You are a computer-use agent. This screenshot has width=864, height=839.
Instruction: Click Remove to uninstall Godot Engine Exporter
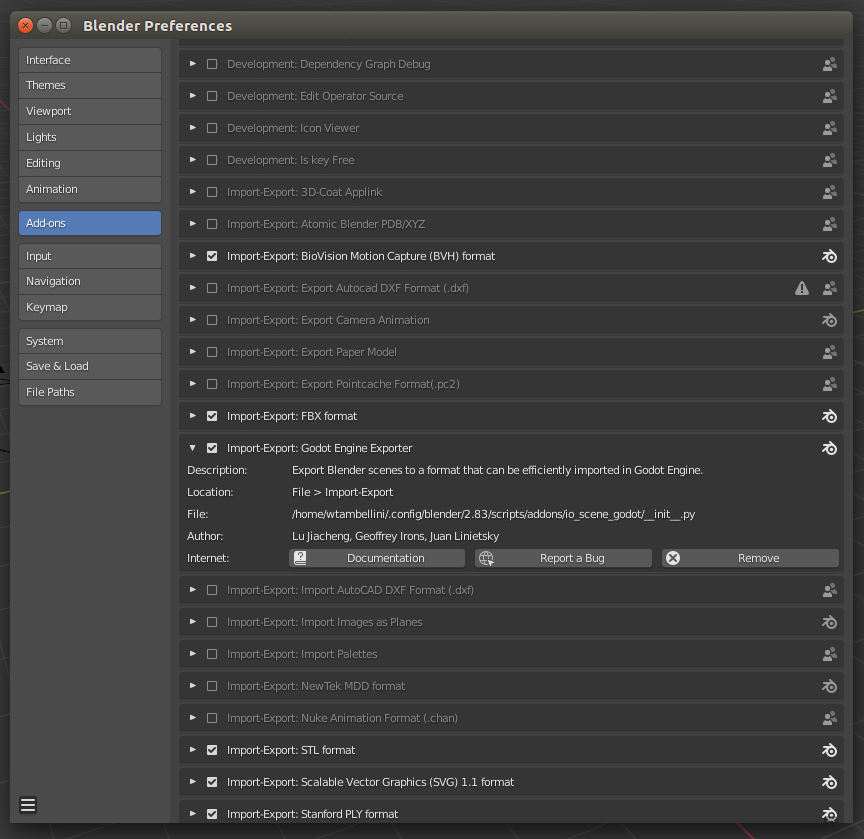click(750, 557)
